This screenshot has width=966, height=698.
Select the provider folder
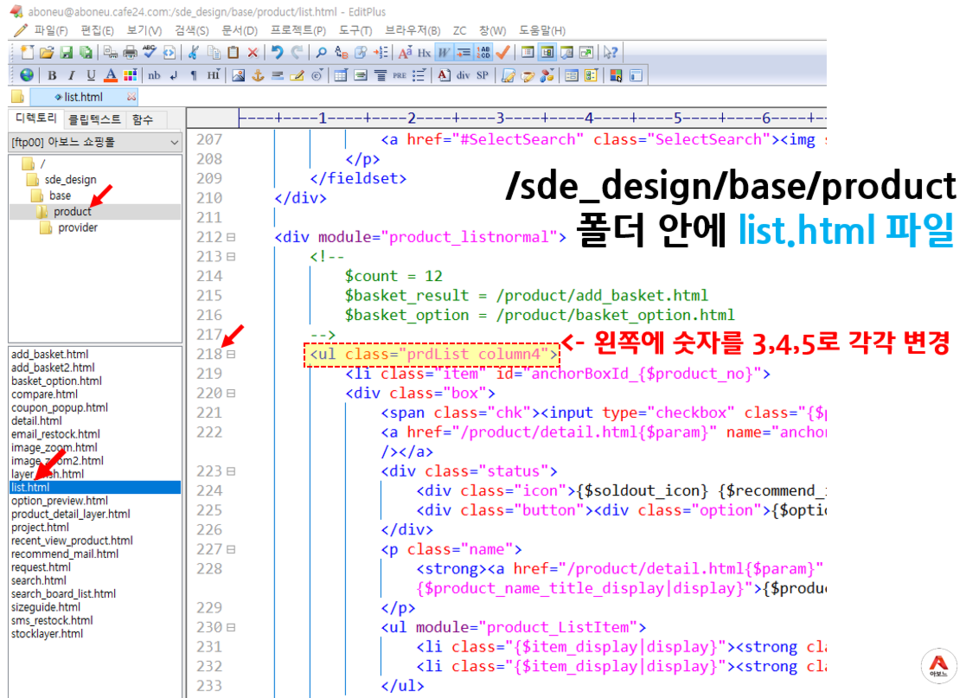(78, 227)
